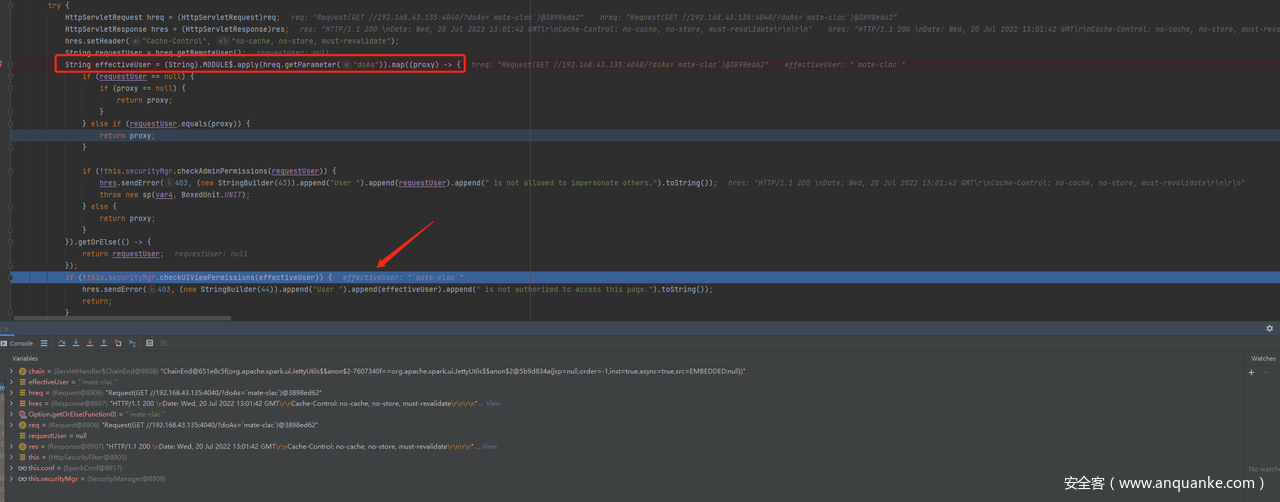
Task: Click the Run to Cursor icon
Action: click(x=132, y=343)
